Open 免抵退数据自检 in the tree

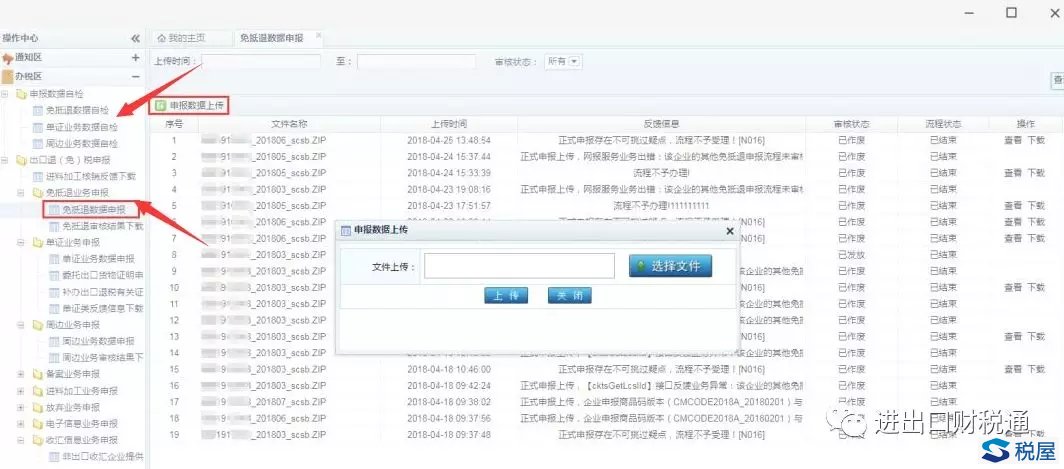[77, 110]
